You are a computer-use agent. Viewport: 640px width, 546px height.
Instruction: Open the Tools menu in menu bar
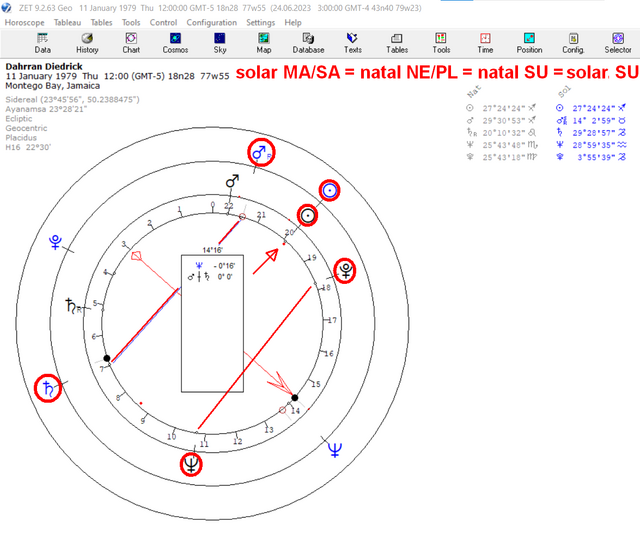click(131, 22)
